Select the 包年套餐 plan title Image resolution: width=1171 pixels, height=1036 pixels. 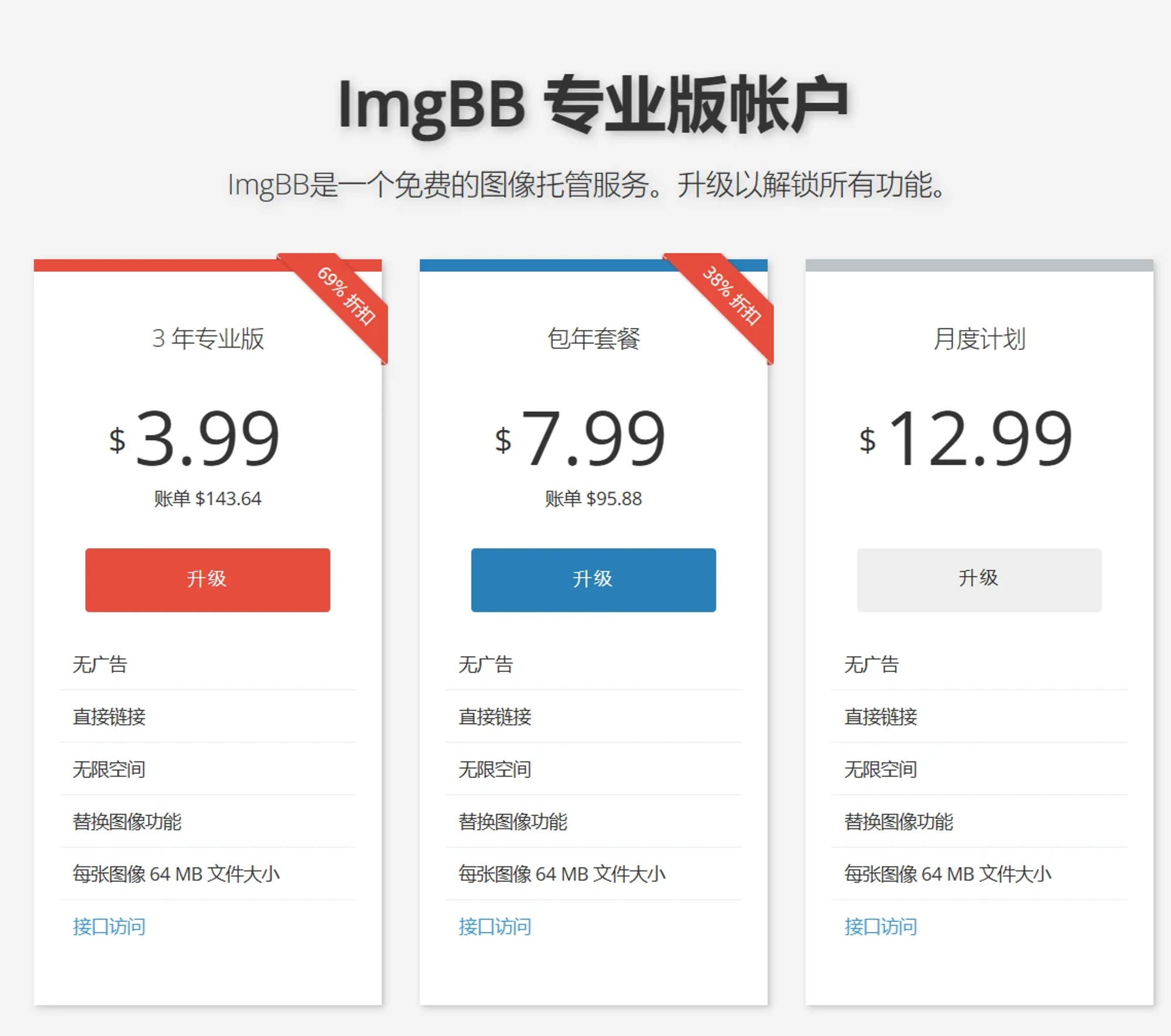594,339
